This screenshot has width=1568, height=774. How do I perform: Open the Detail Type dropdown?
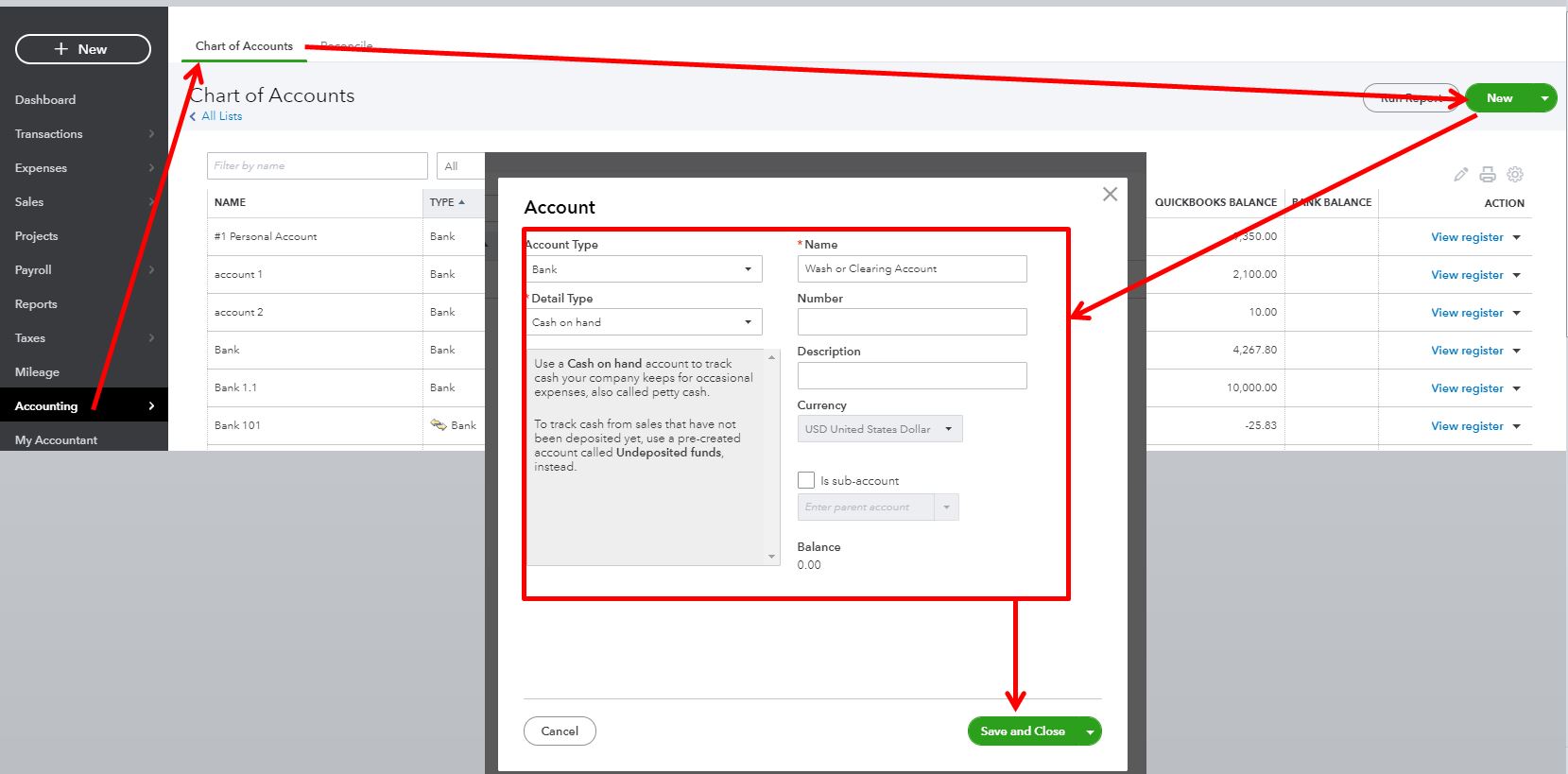644,322
